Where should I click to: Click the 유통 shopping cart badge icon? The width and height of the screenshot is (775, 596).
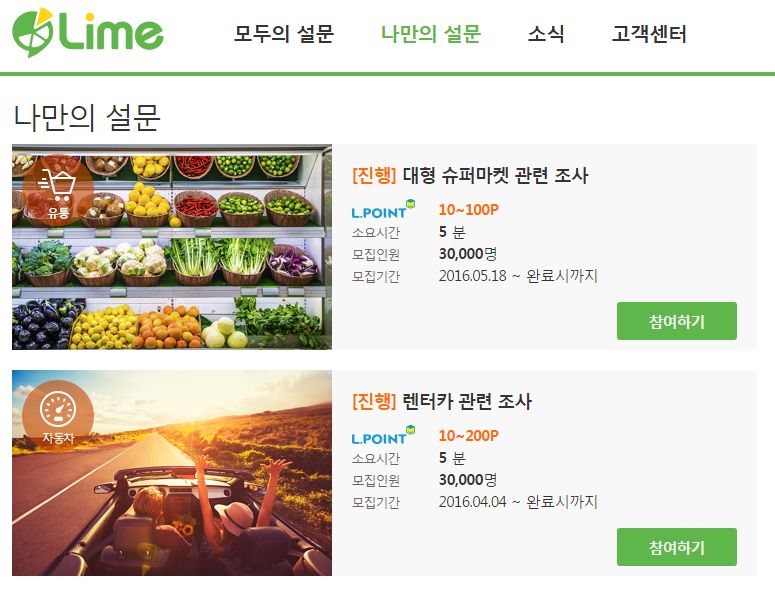[58, 190]
